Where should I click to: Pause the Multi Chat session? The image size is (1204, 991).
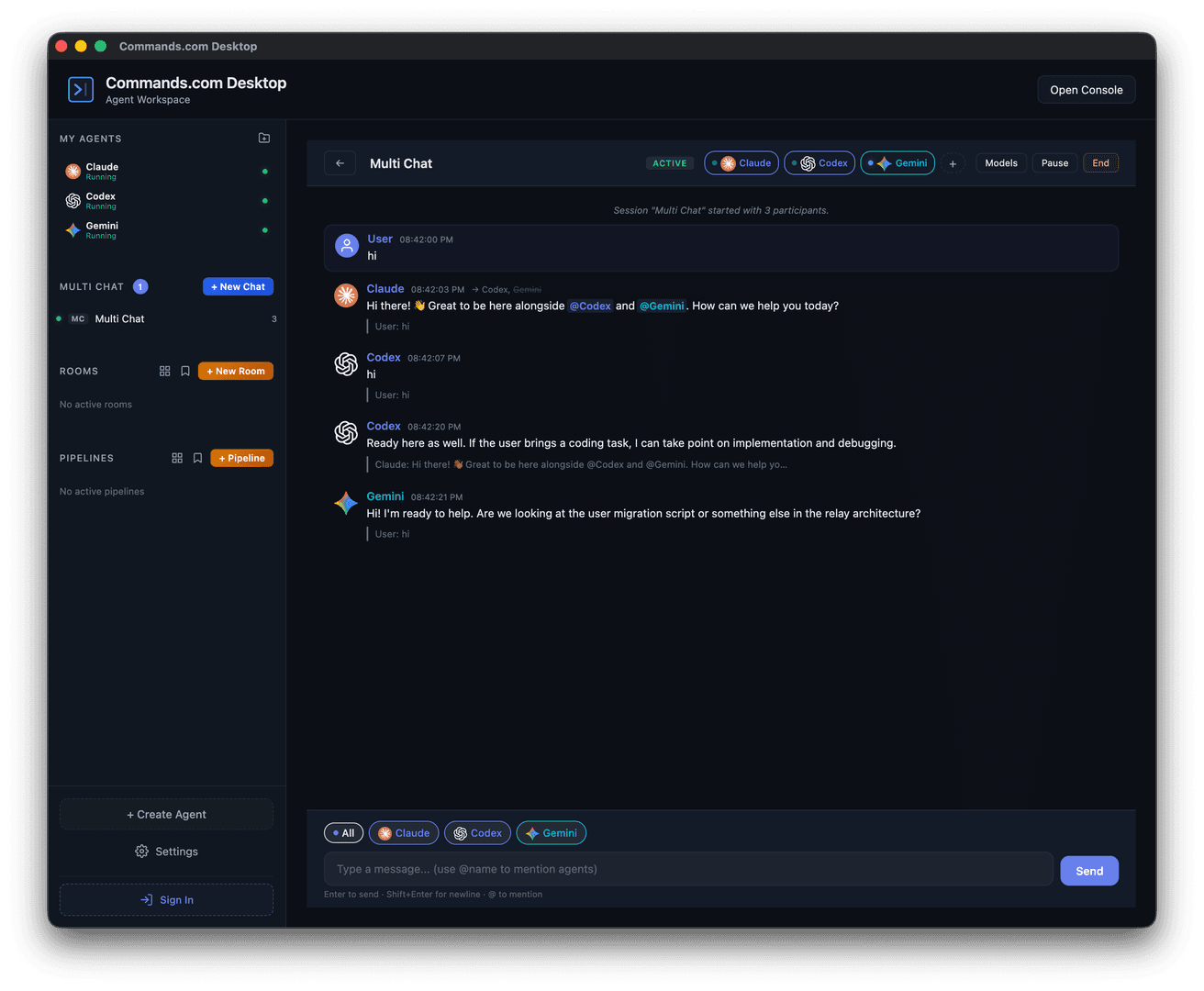click(x=1054, y=163)
